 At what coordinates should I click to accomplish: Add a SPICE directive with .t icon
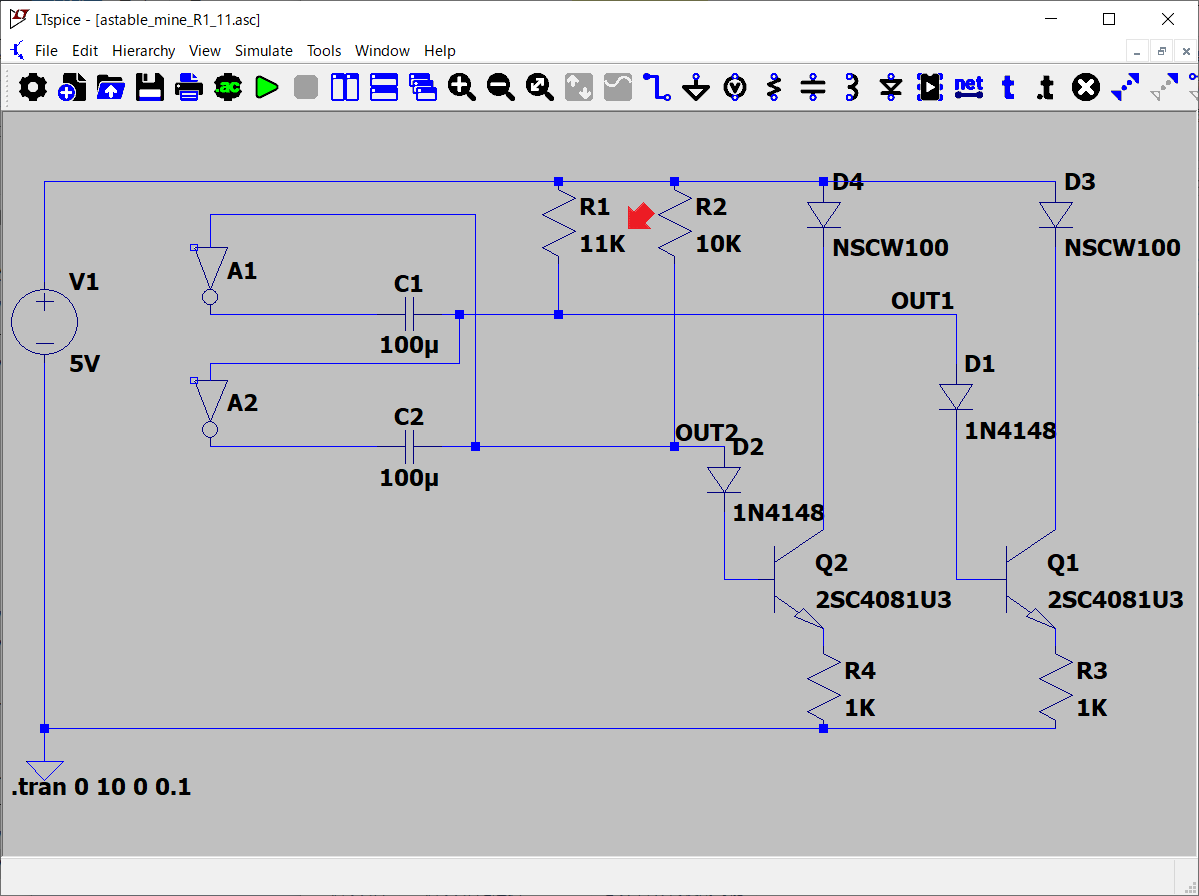tap(1045, 88)
